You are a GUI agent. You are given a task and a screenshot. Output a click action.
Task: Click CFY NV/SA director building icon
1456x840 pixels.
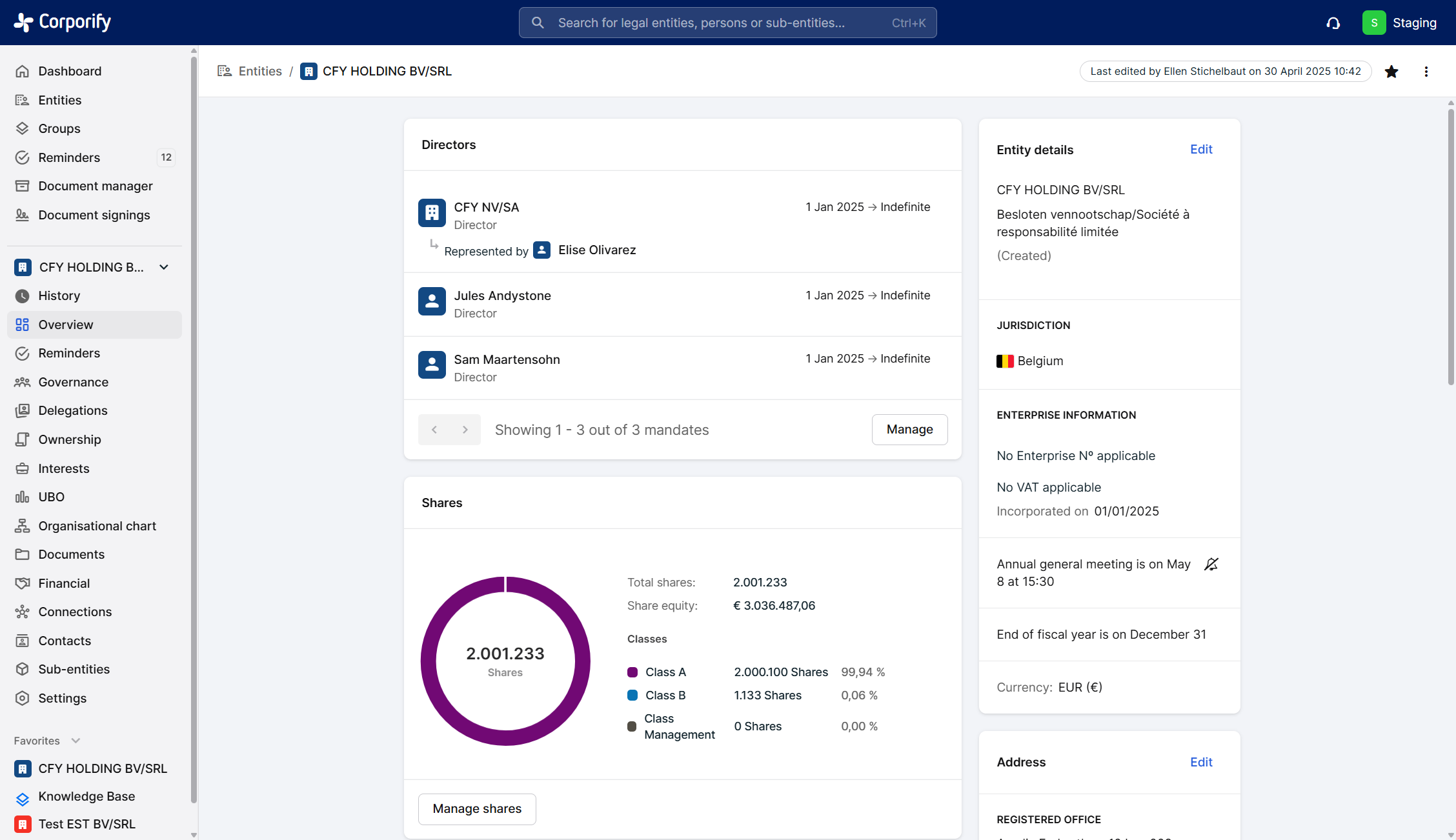432,213
